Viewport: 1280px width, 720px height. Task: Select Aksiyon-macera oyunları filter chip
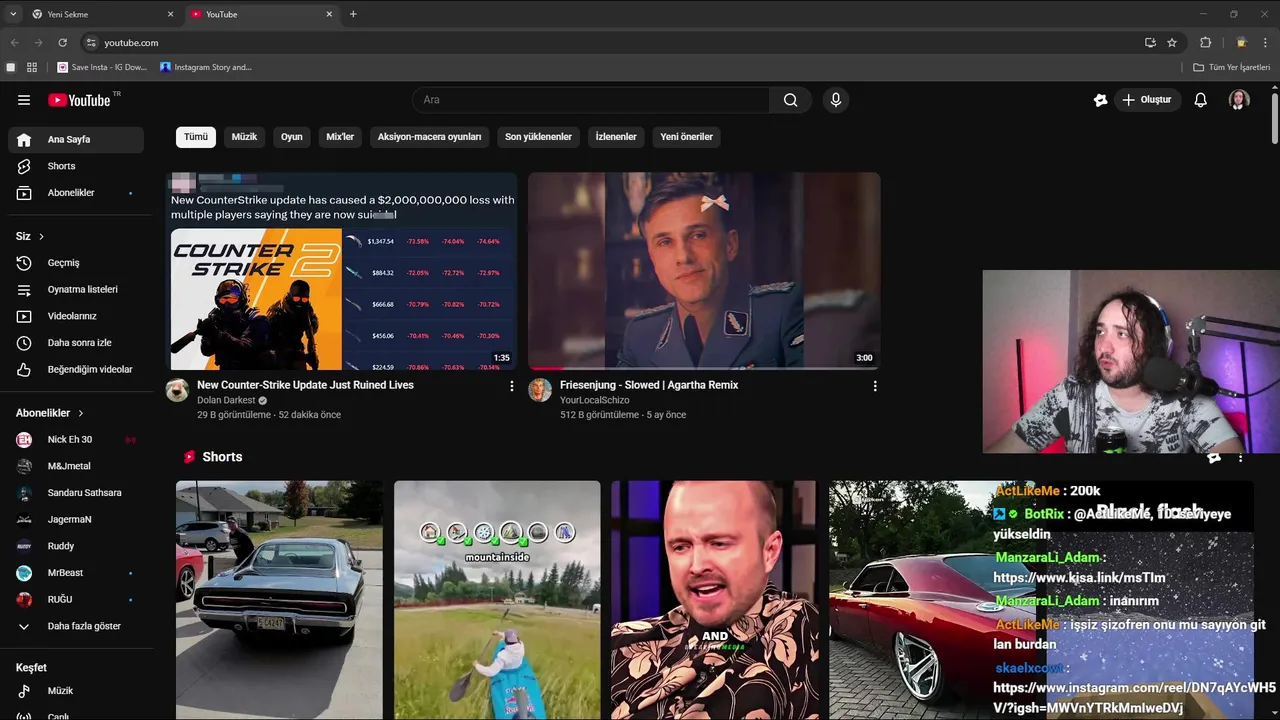click(x=429, y=137)
